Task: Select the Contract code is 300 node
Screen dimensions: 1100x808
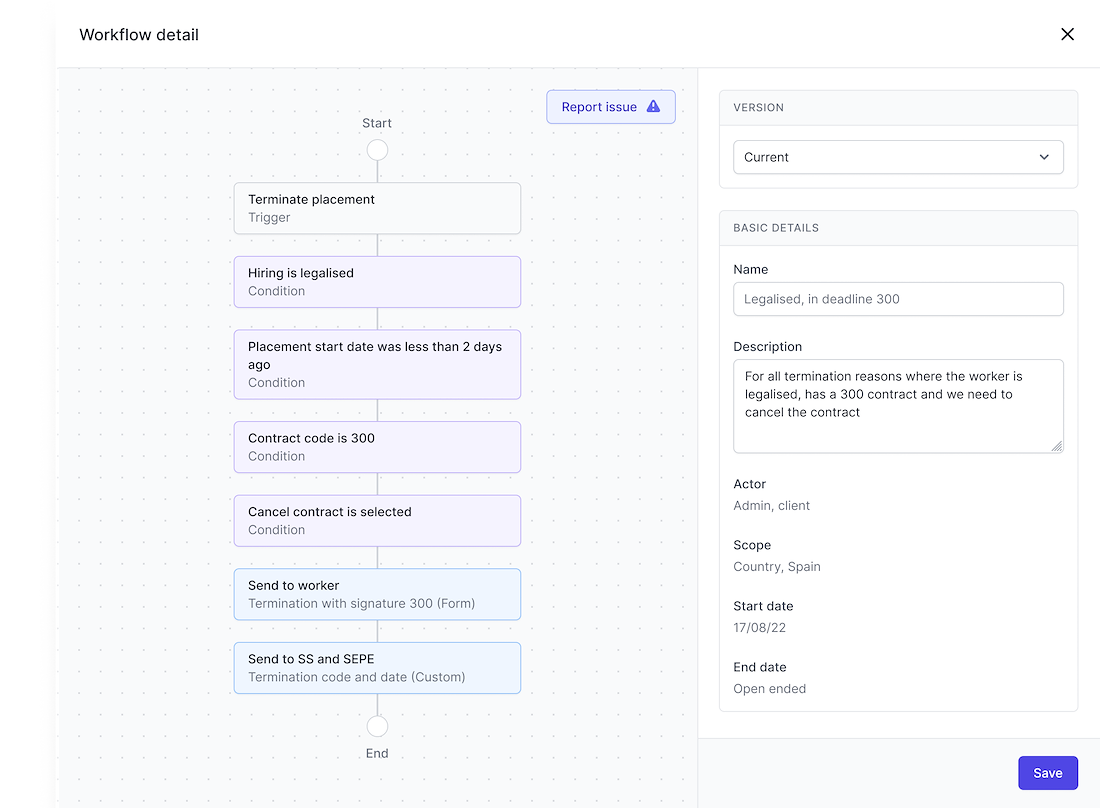Action: click(377, 447)
